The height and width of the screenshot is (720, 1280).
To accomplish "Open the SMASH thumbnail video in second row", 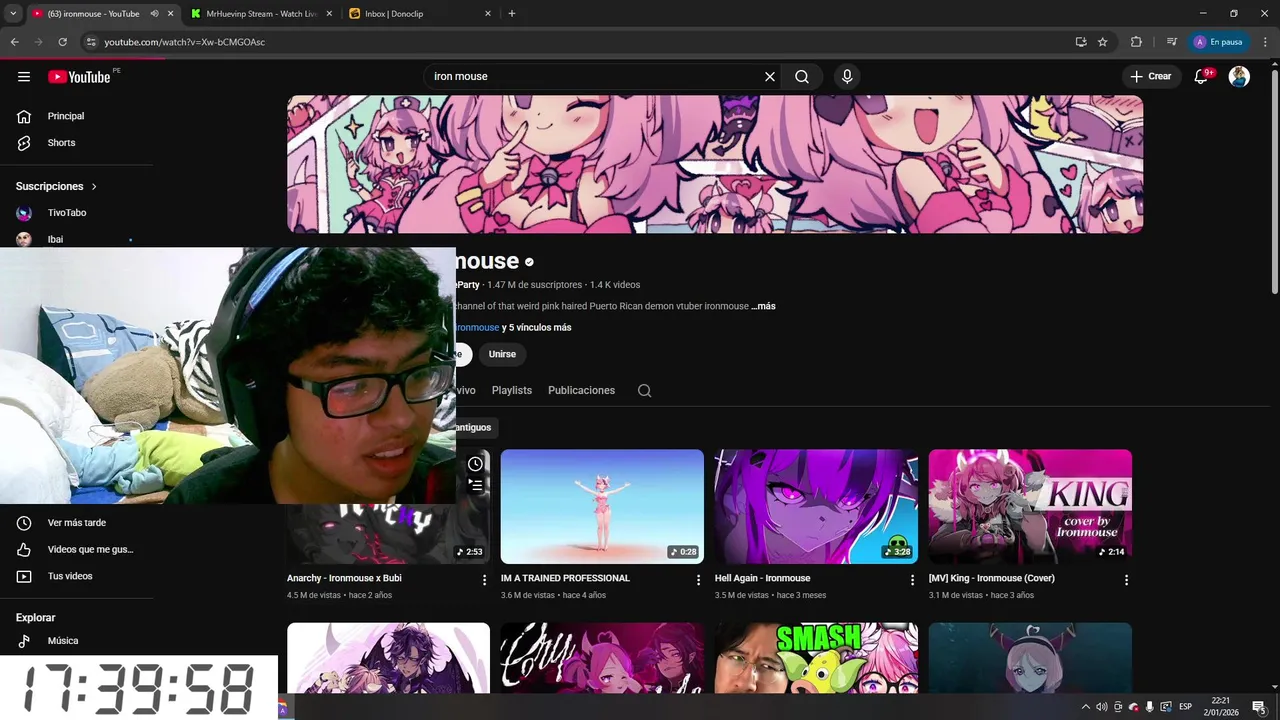I will [x=816, y=658].
